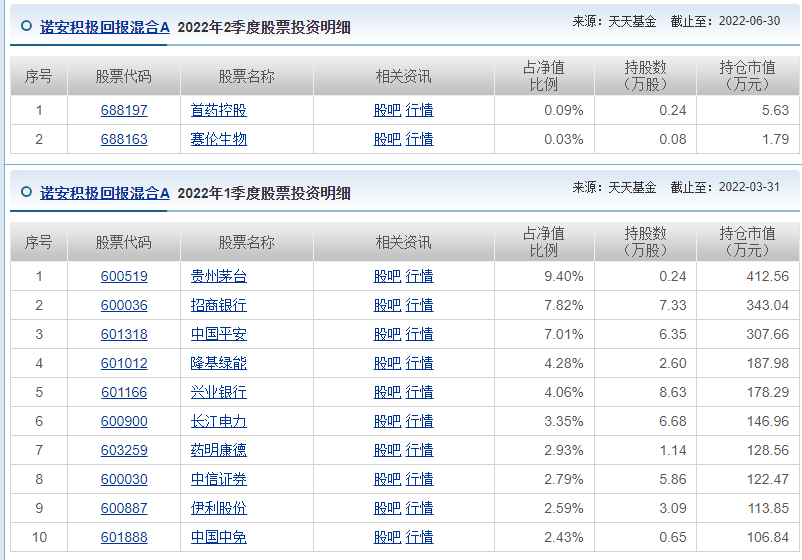802x560 pixels.
Task: Open stock code 601166 link
Action: (x=124, y=393)
